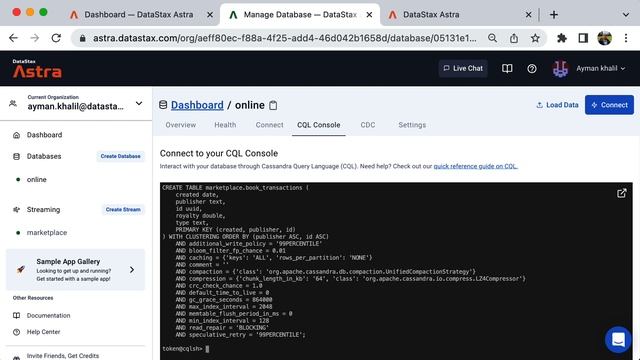Open the documentation book icon in header
This screenshot has width=640, height=360.
click(507, 69)
